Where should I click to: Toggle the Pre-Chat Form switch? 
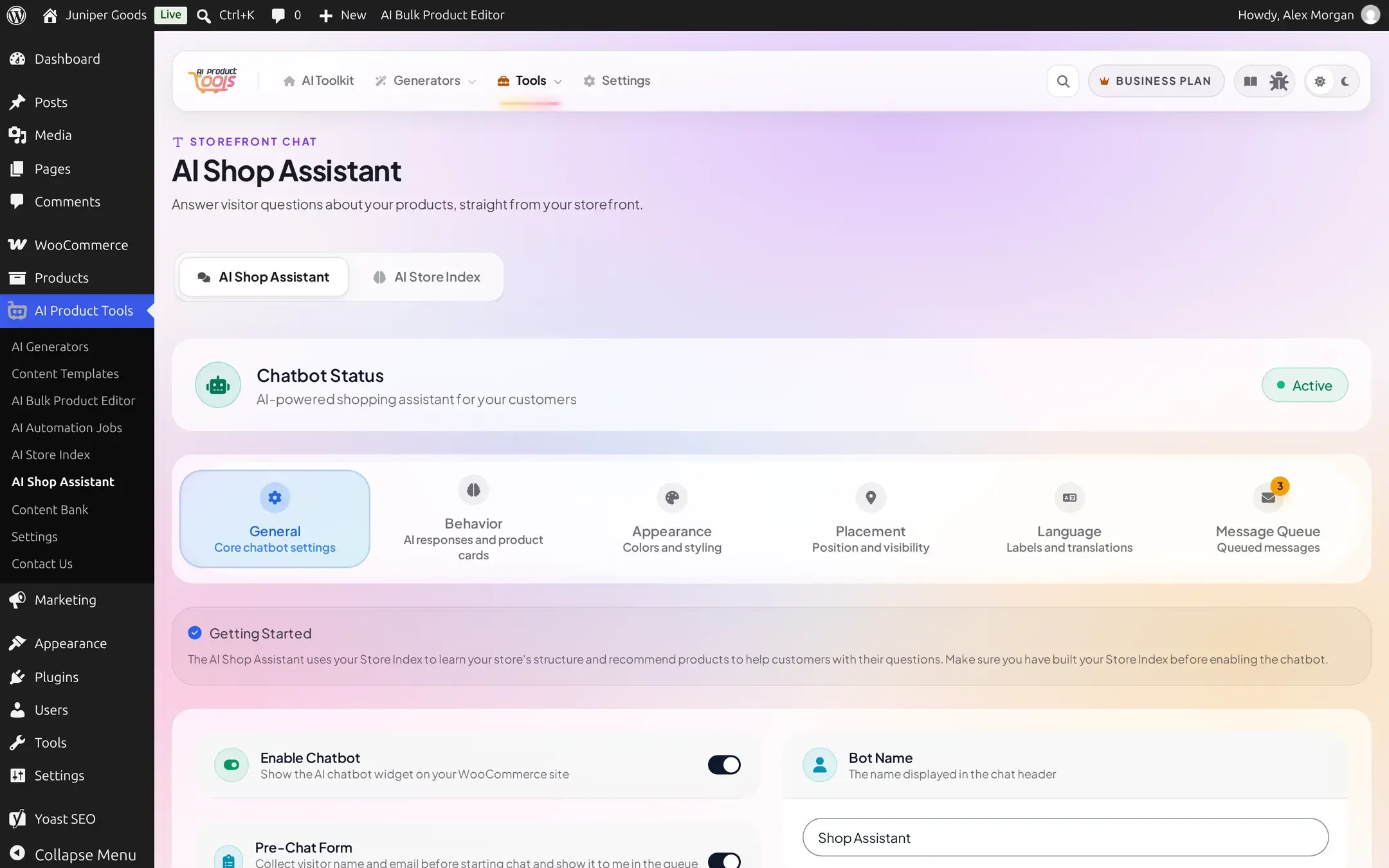coord(724,860)
